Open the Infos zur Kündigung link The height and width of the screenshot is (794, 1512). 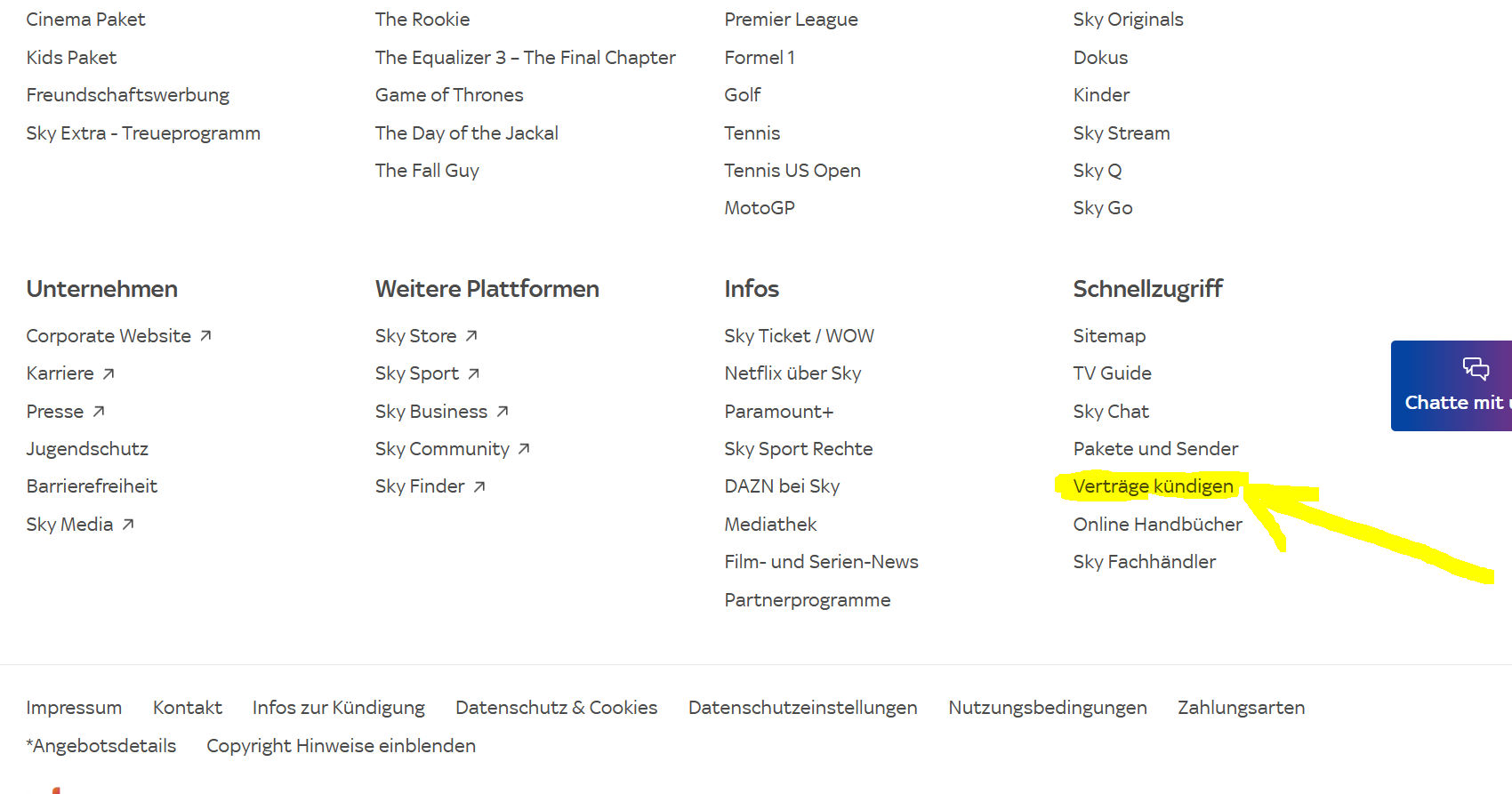pyautogui.click(x=338, y=708)
